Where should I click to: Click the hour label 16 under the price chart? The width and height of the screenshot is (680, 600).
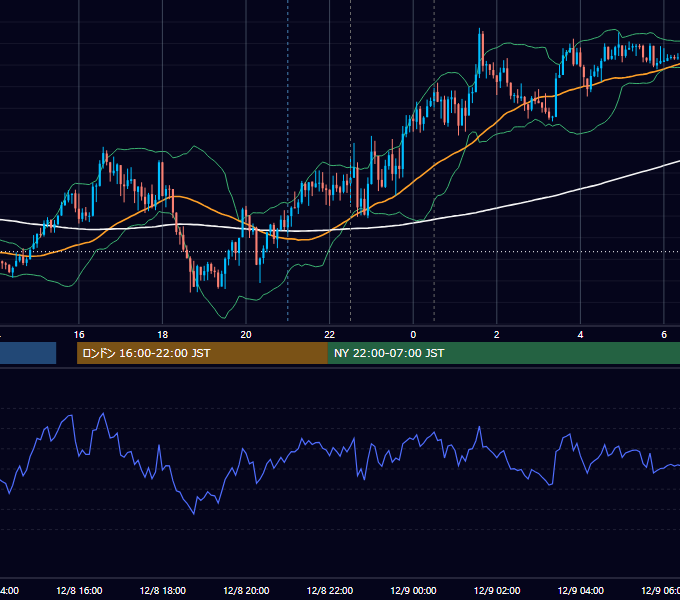(x=79, y=335)
